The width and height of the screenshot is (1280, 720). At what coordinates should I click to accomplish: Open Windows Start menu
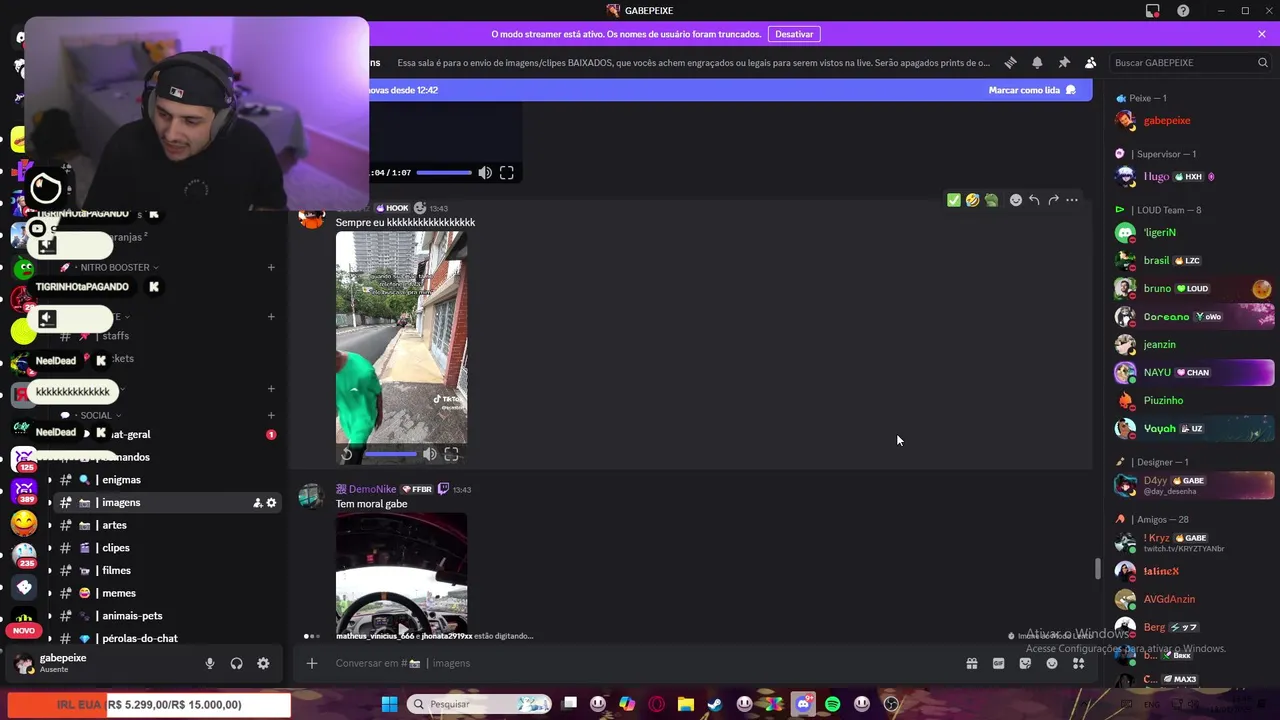click(x=389, y=704)
